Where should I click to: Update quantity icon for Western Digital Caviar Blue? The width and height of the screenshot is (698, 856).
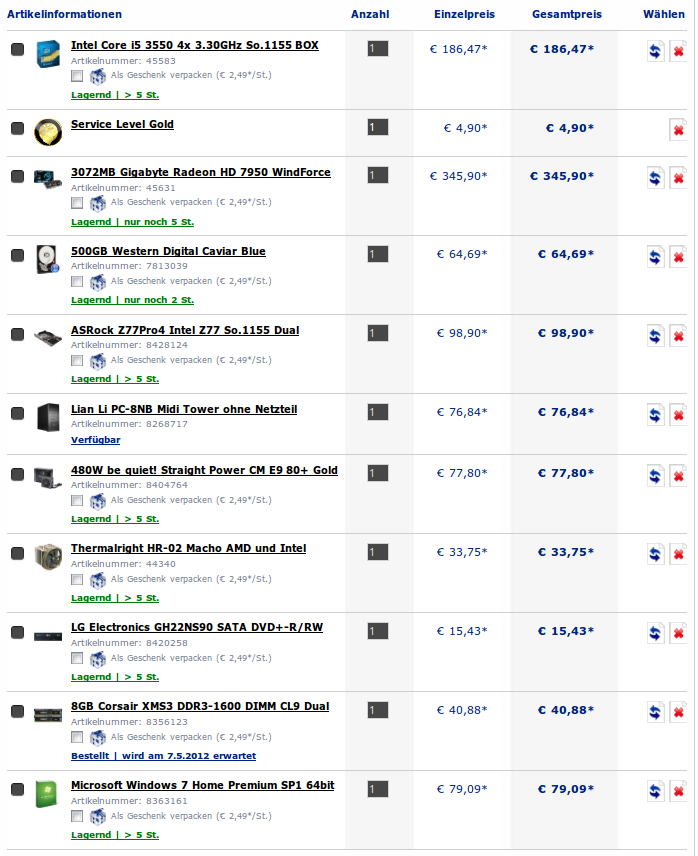click(x=655, y=257)
